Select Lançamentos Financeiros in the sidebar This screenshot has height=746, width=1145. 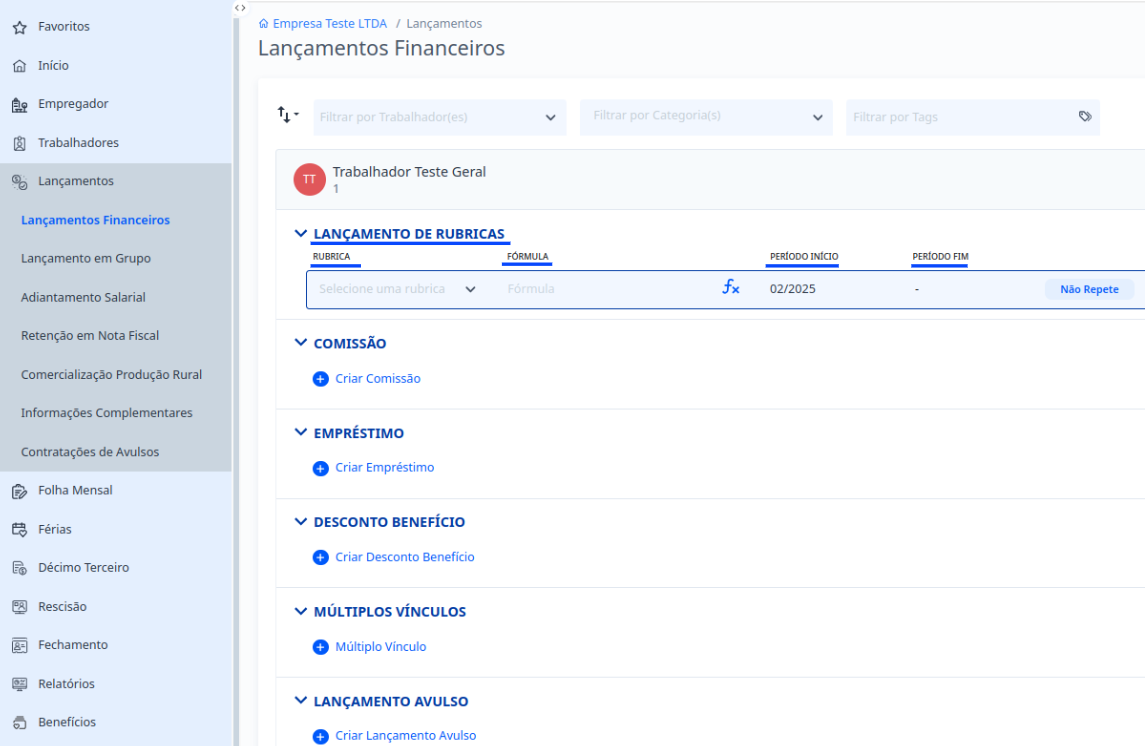click(96, 220)
